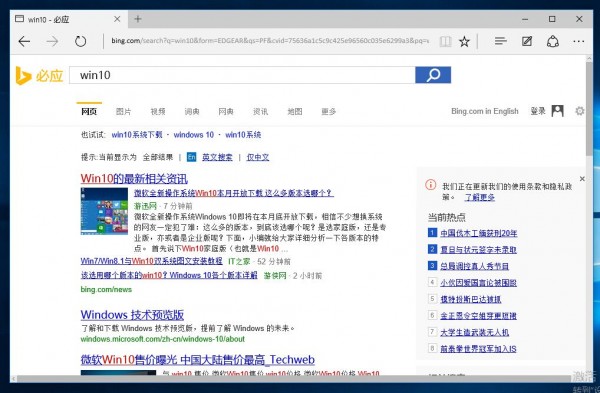Open hot topic 4 小伙因爱国言论
This screenshot has width=600, height=393.
click(x=478, y=282)
